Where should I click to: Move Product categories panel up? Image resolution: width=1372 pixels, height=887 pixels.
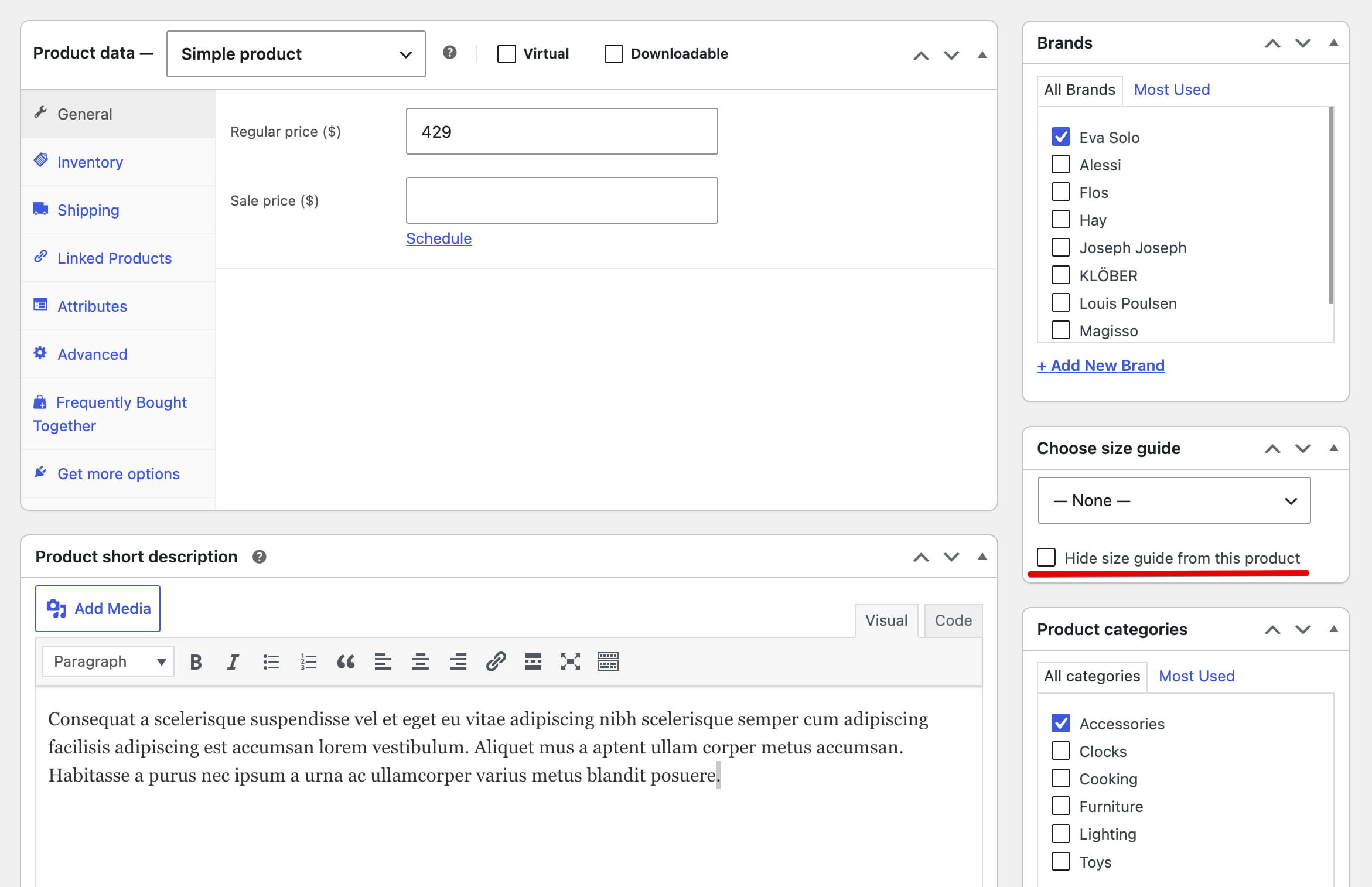pyautogui.click(x=1272, y=630)
